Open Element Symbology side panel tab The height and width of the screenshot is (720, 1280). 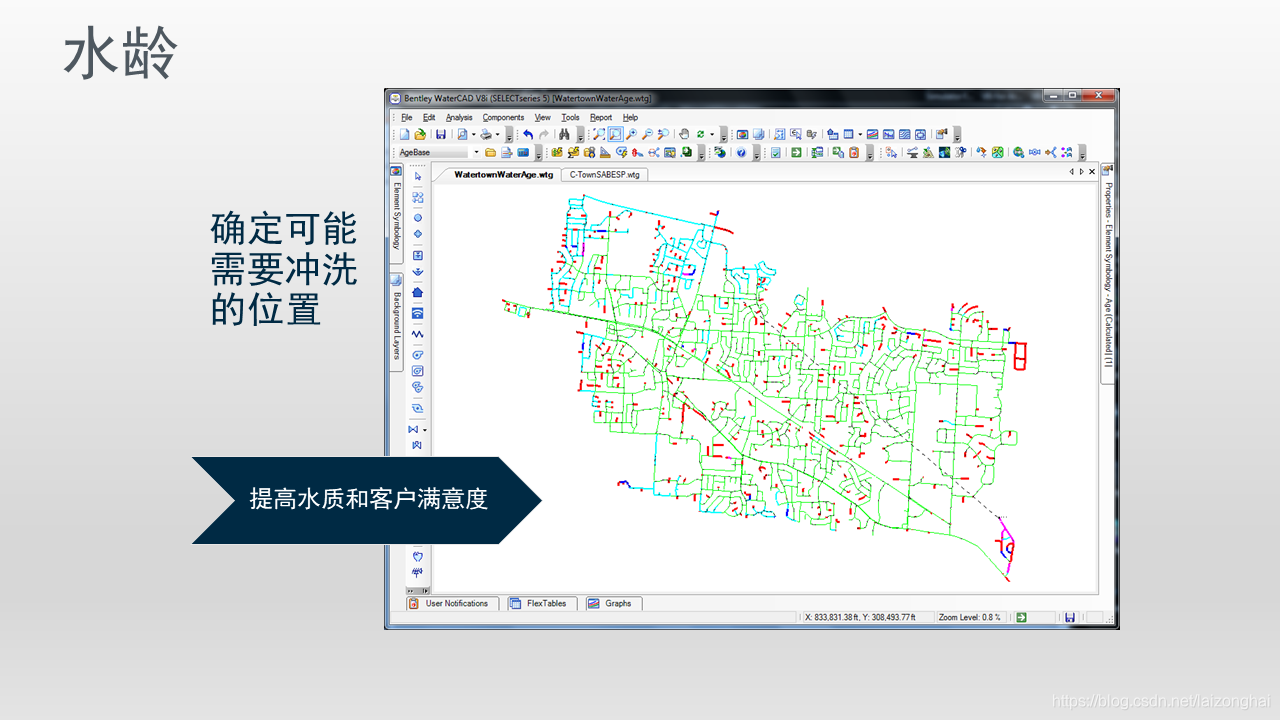pyautogui.click(x=395, y=216)
